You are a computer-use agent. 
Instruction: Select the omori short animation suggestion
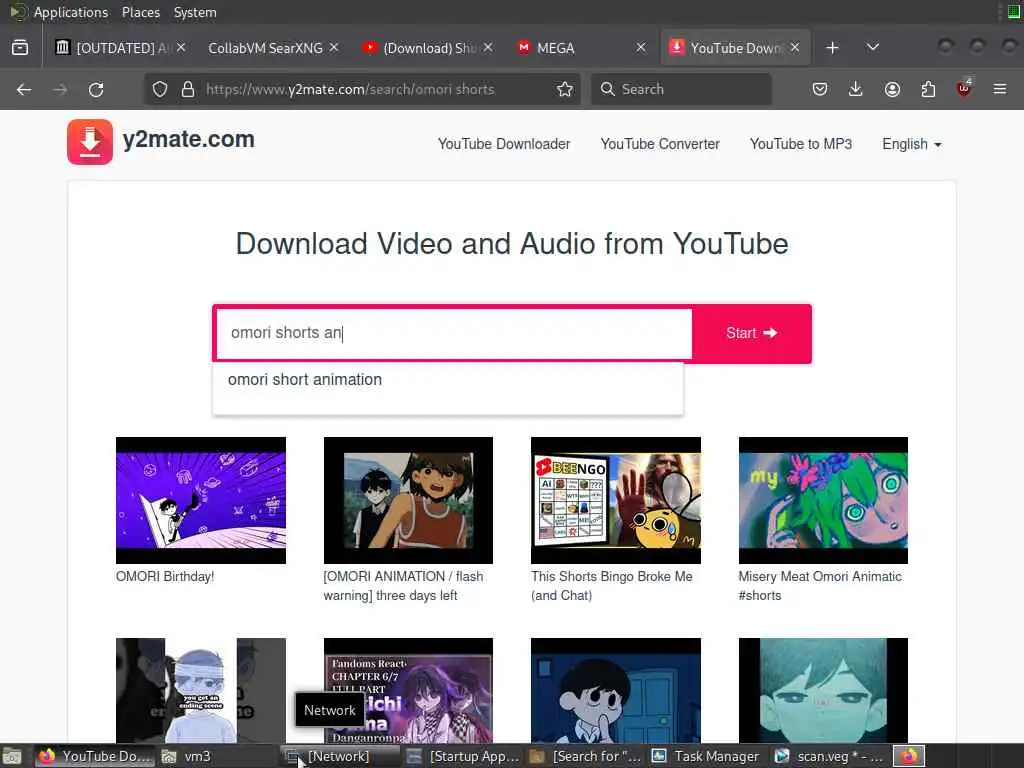[447, 379]
